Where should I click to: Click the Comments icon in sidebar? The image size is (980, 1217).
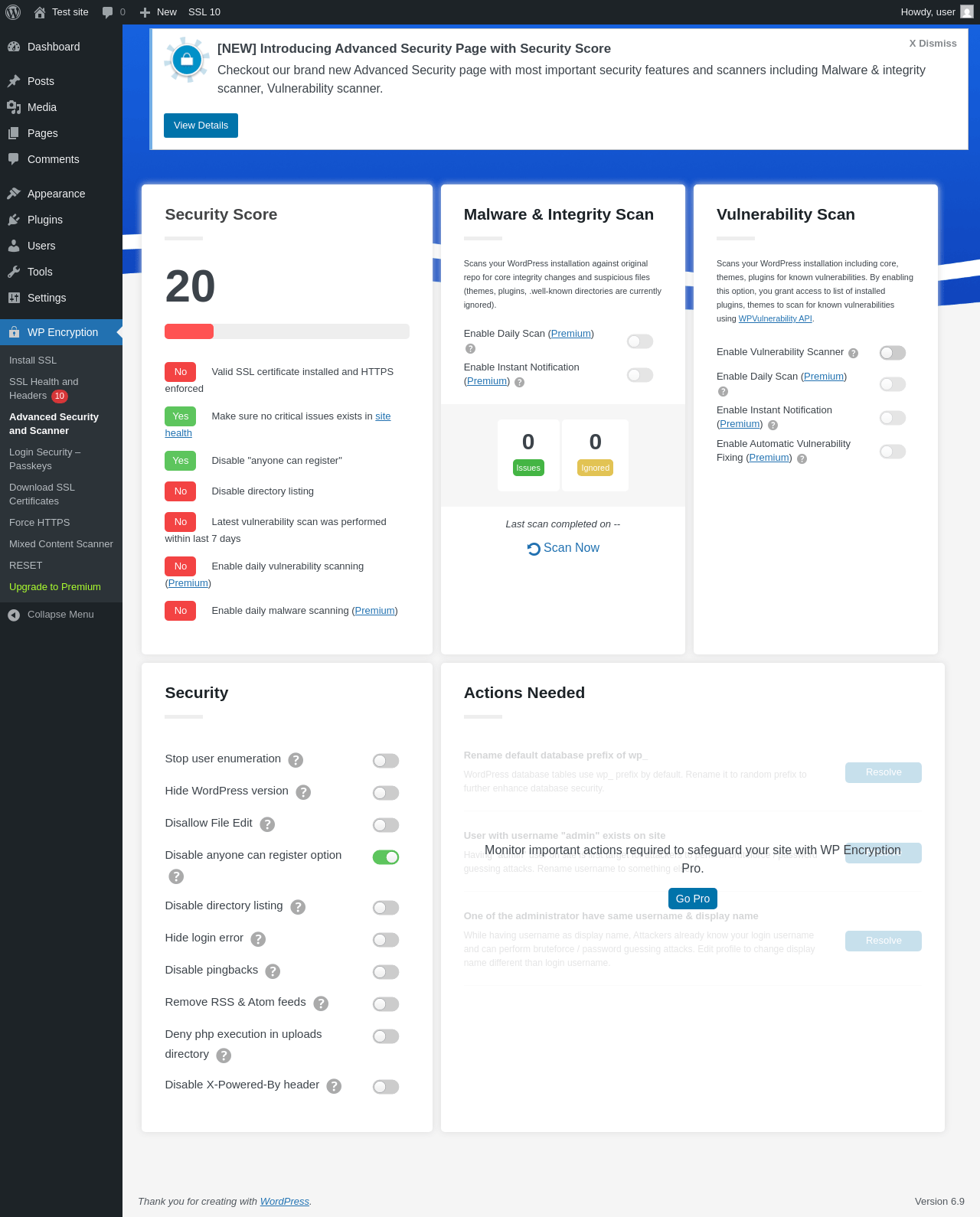click(14, 159)
